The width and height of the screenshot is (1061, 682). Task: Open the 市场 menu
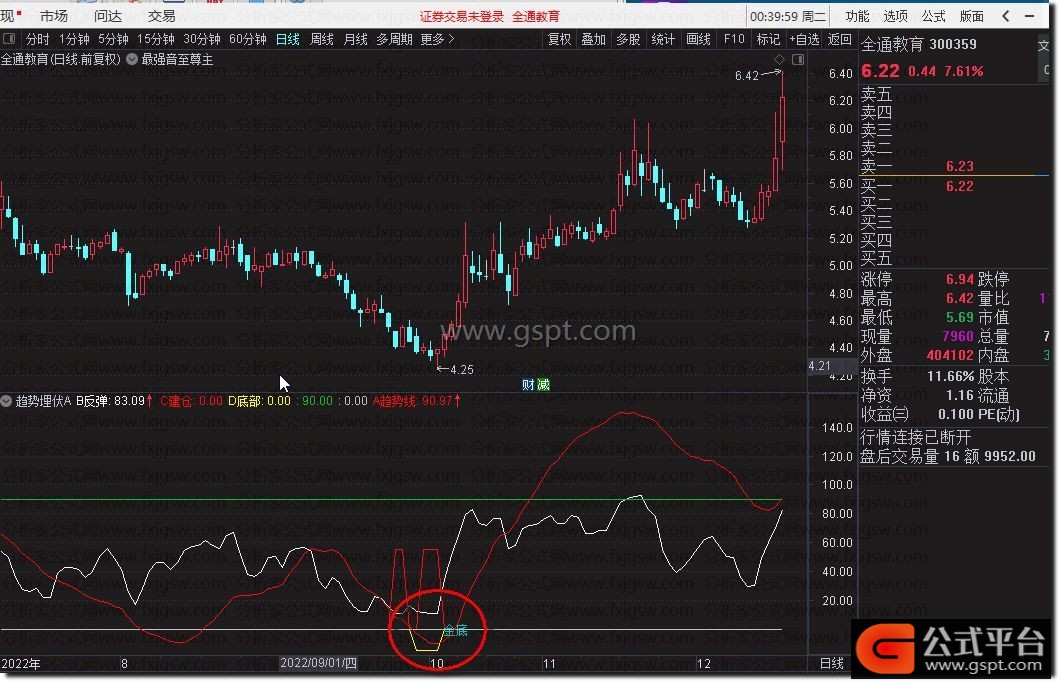(53, 16)
